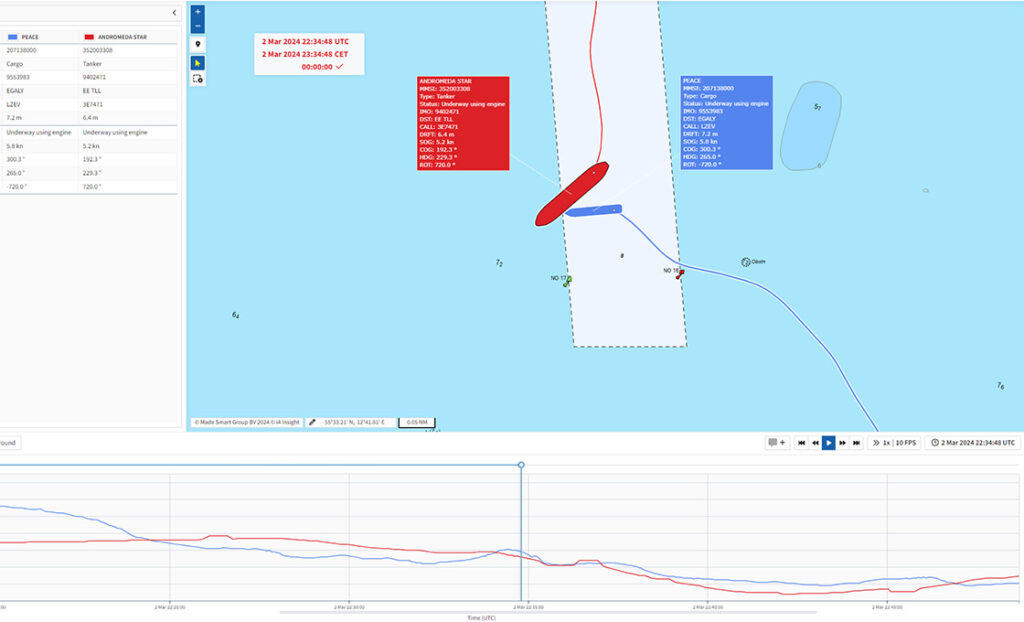Click the IMO value 9553983
The width and height of the screenshot is (1024, 622).
coord(18,77)
